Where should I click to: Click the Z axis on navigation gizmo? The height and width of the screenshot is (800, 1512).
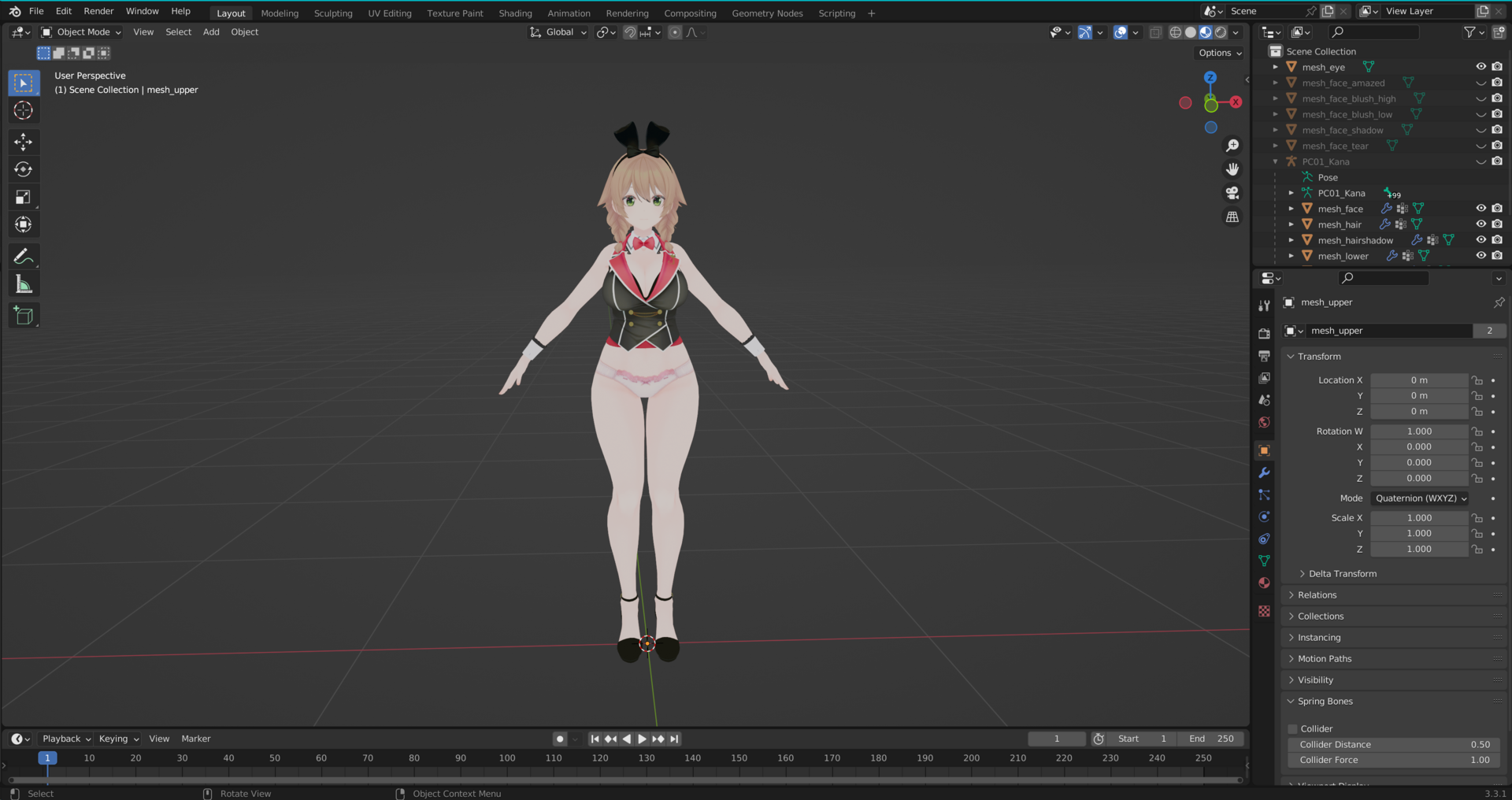coord(1210,78)
